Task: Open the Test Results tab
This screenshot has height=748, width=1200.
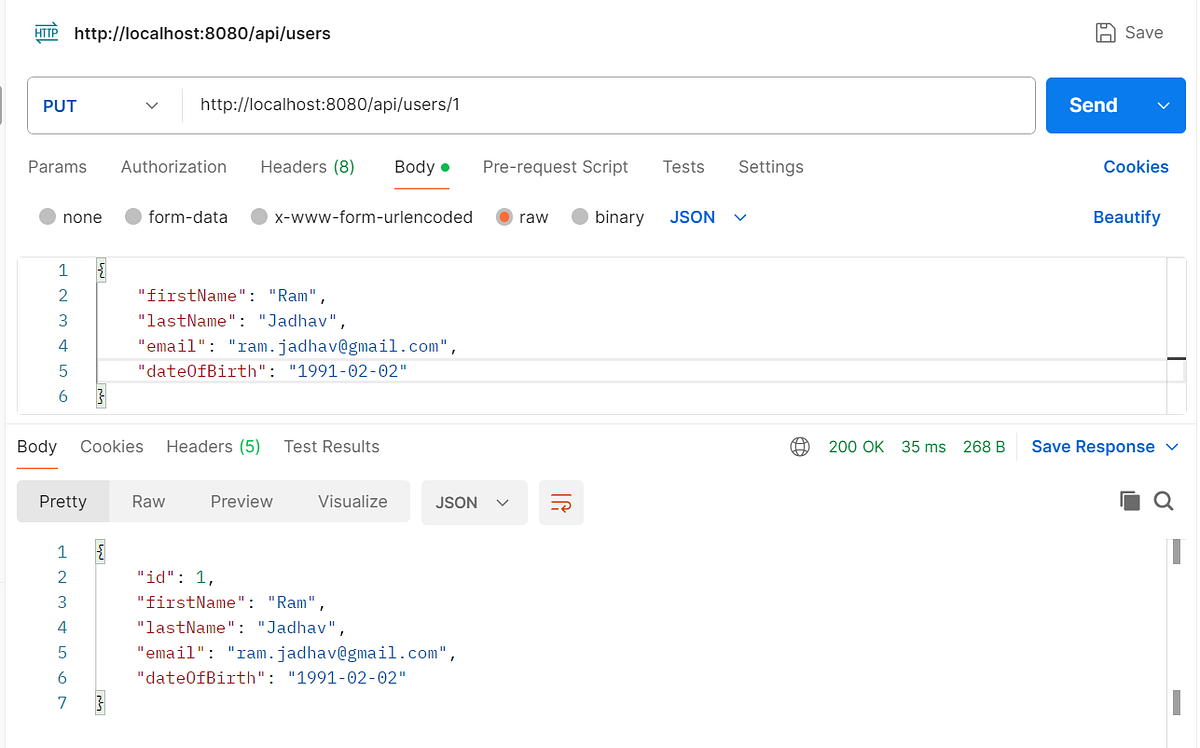Action: [x=332, y=447]
